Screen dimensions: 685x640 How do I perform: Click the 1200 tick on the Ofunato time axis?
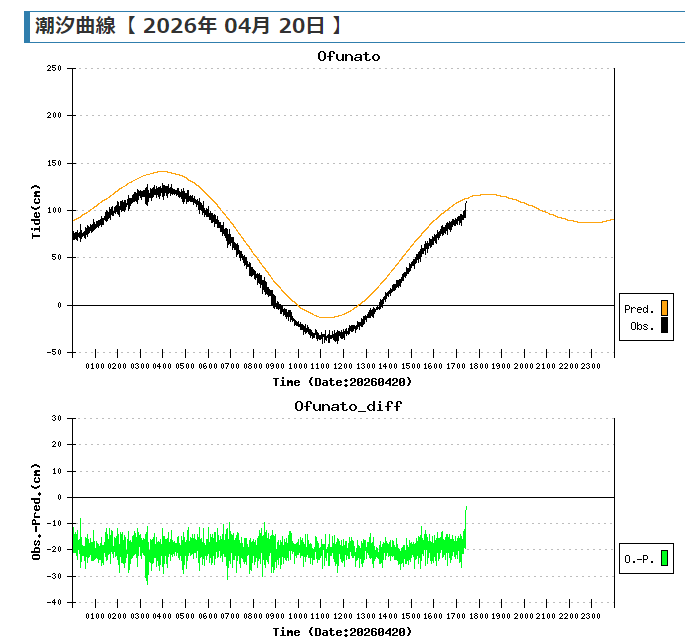(343, 366)
